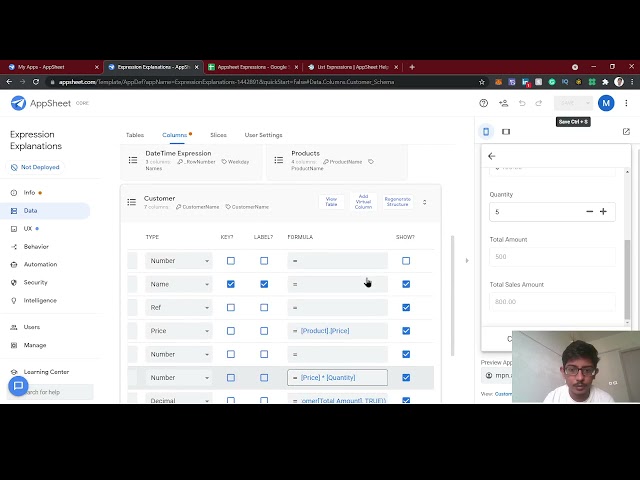Open the M account avatar
This screenshot has height=480, width=640.
(x=606, y=103)
